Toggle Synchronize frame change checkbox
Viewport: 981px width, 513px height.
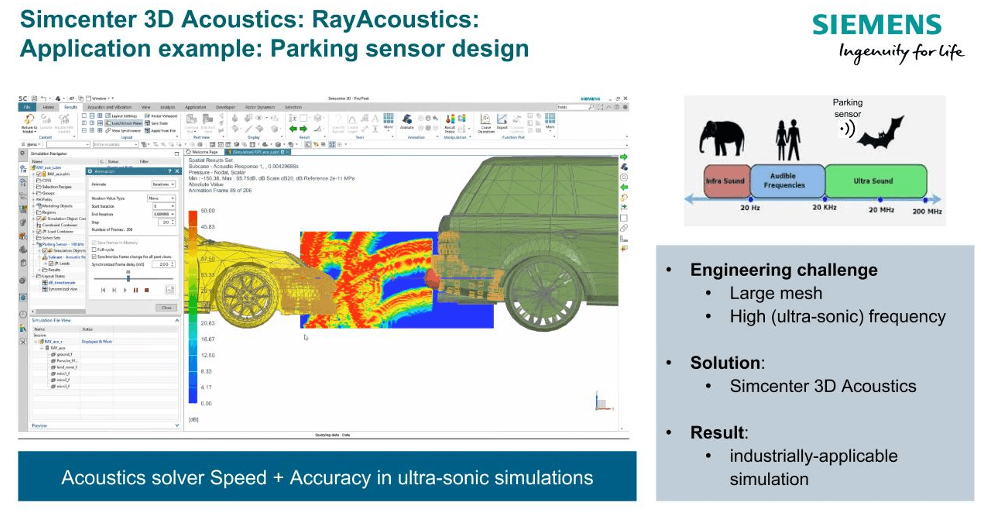click(x=94, y=257)
